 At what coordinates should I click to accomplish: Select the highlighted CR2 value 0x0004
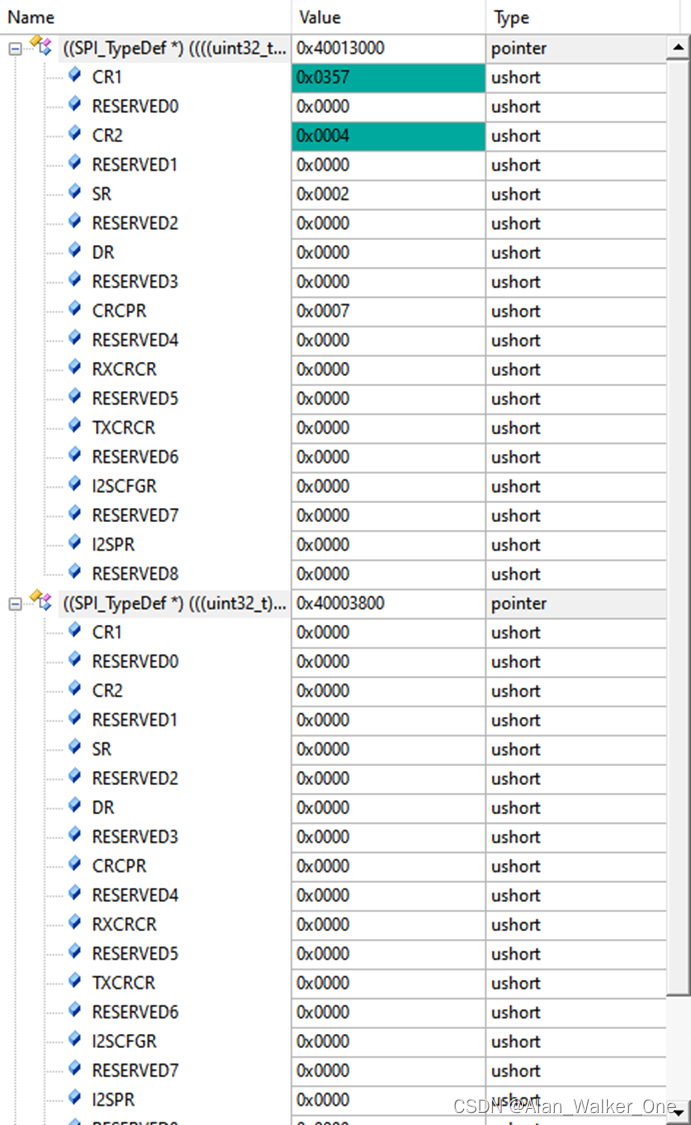(x=388, y=136)
